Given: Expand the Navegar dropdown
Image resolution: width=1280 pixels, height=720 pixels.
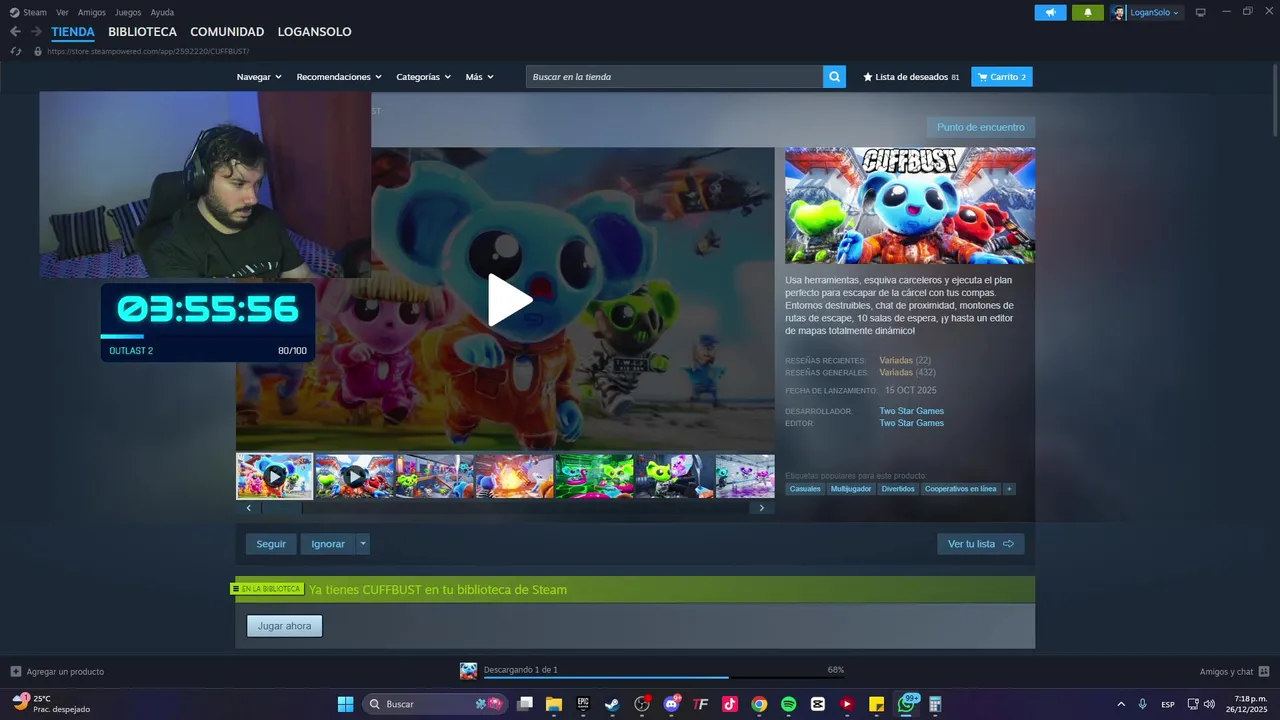Looking at the screenshot, I should point(259,77).
